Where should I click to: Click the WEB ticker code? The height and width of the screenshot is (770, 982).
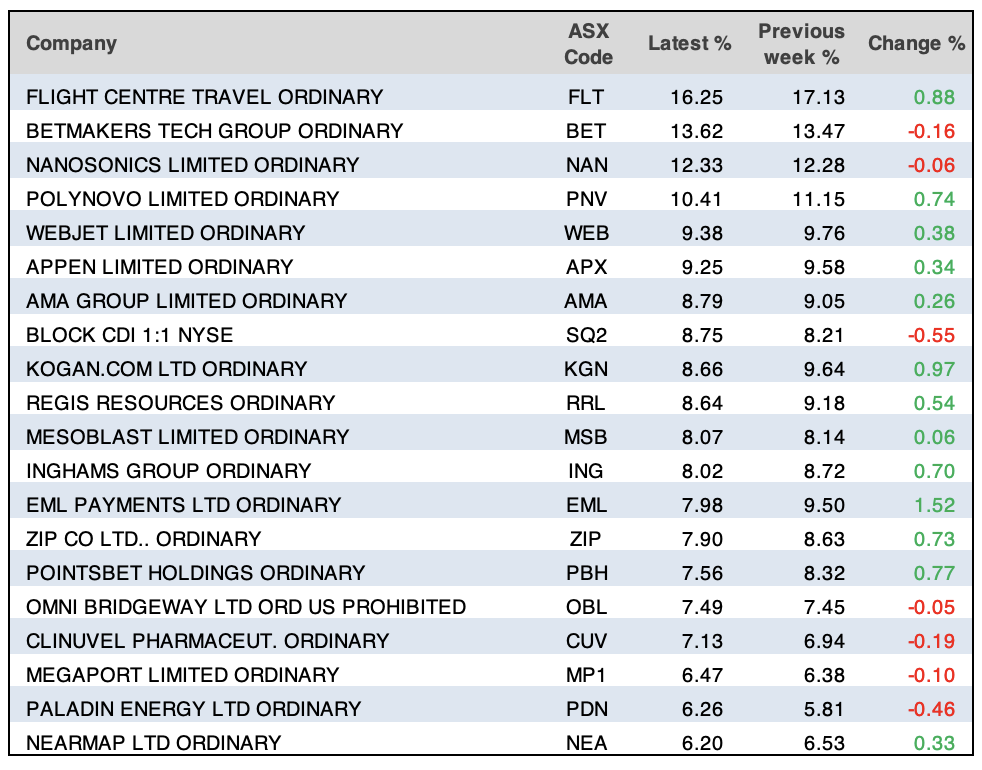pyautogui.click(x=586, y=233)
